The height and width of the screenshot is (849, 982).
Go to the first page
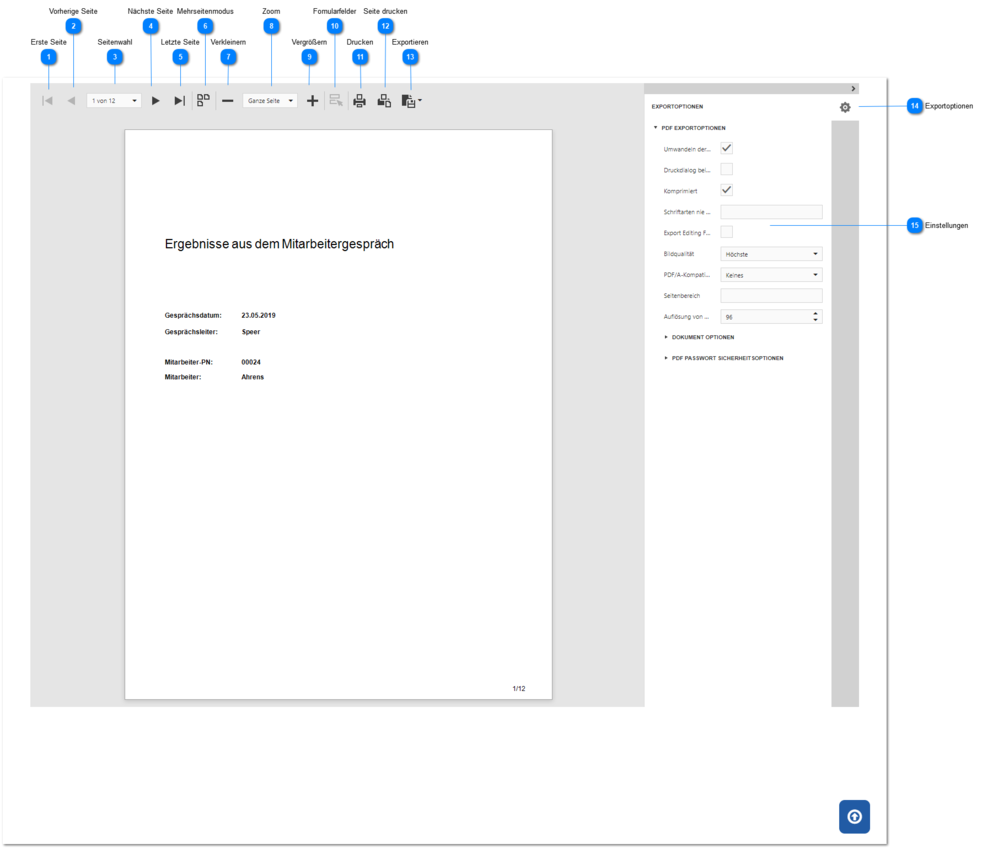pyautogui.click(x=48, y=101)
